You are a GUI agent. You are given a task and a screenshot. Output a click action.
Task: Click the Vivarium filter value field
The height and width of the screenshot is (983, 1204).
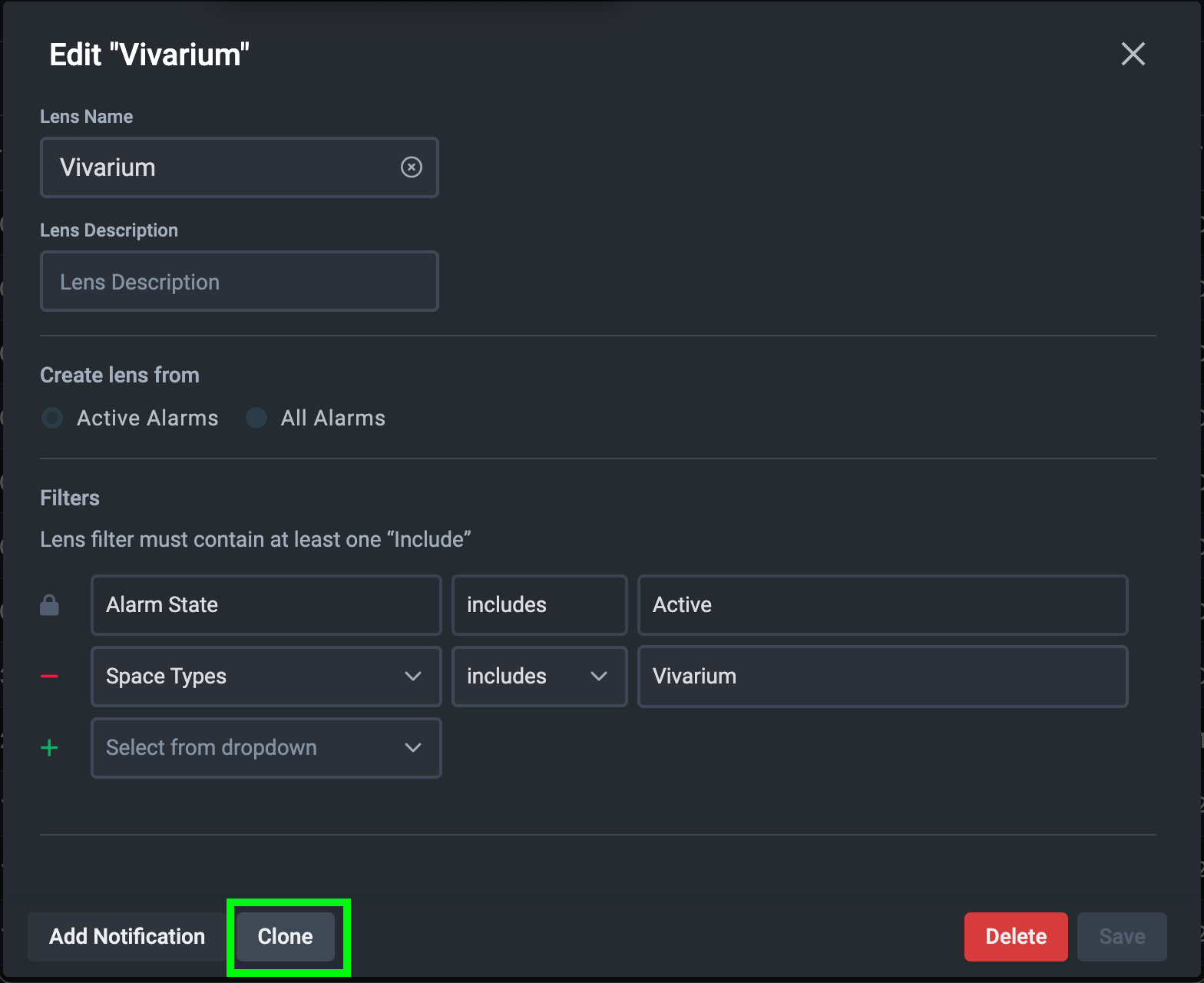coord(882,677)
